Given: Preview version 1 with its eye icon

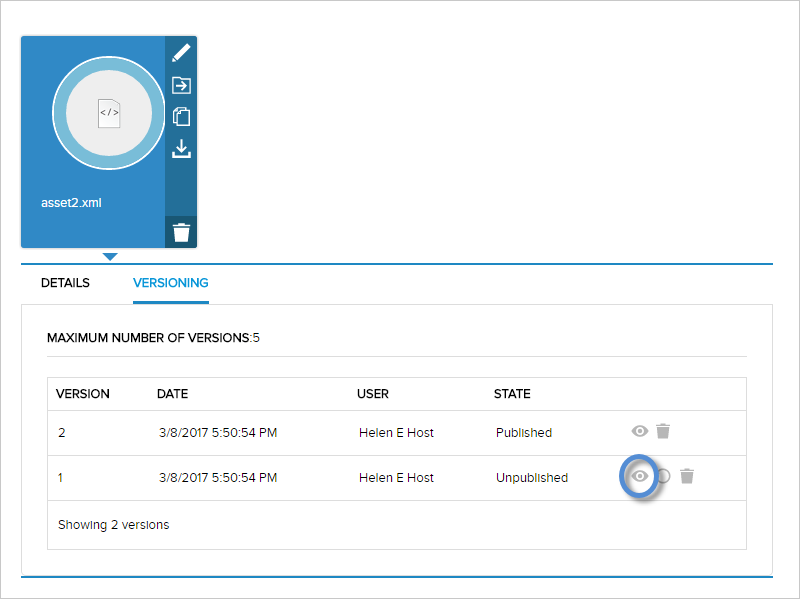Looking at the screenshot, I should (639, 476).
